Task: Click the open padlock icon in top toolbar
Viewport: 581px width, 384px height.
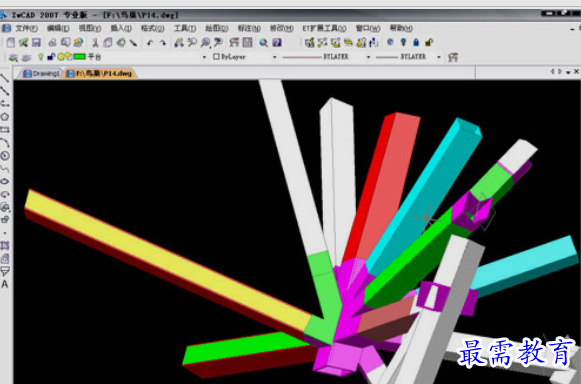Action: pyautogui.click(x=429, y=42)
